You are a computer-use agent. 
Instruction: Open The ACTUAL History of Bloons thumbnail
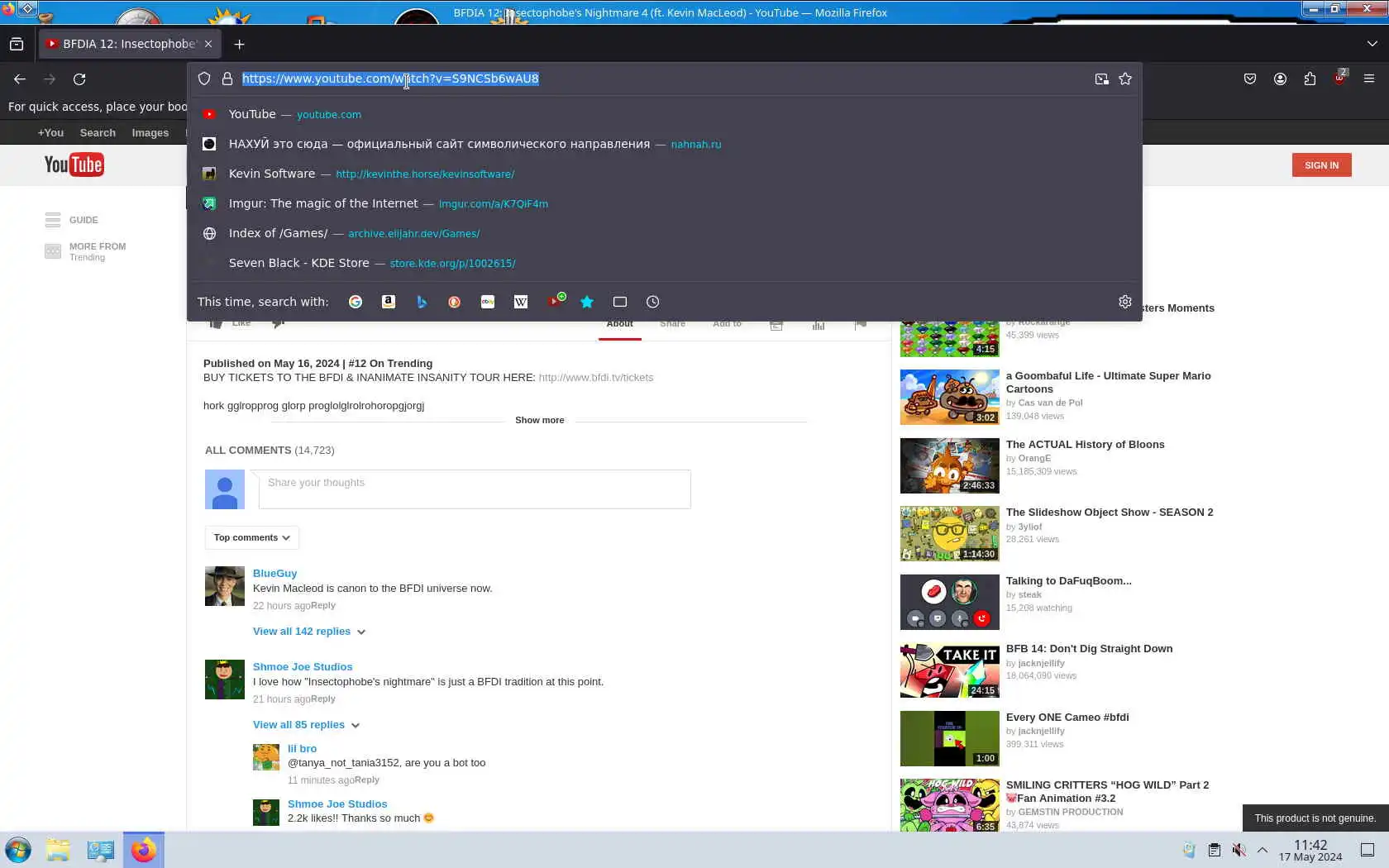(x=949, y=465)
